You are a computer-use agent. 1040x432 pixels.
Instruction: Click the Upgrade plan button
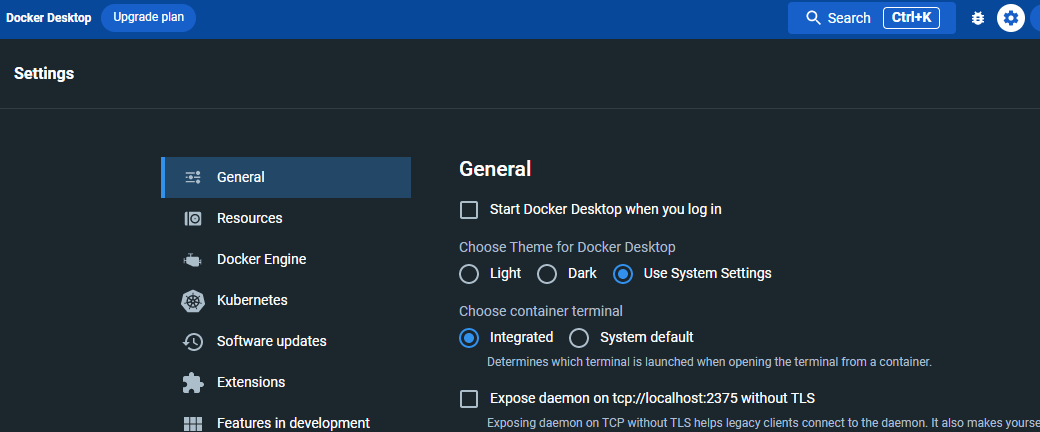click(149, 18)
